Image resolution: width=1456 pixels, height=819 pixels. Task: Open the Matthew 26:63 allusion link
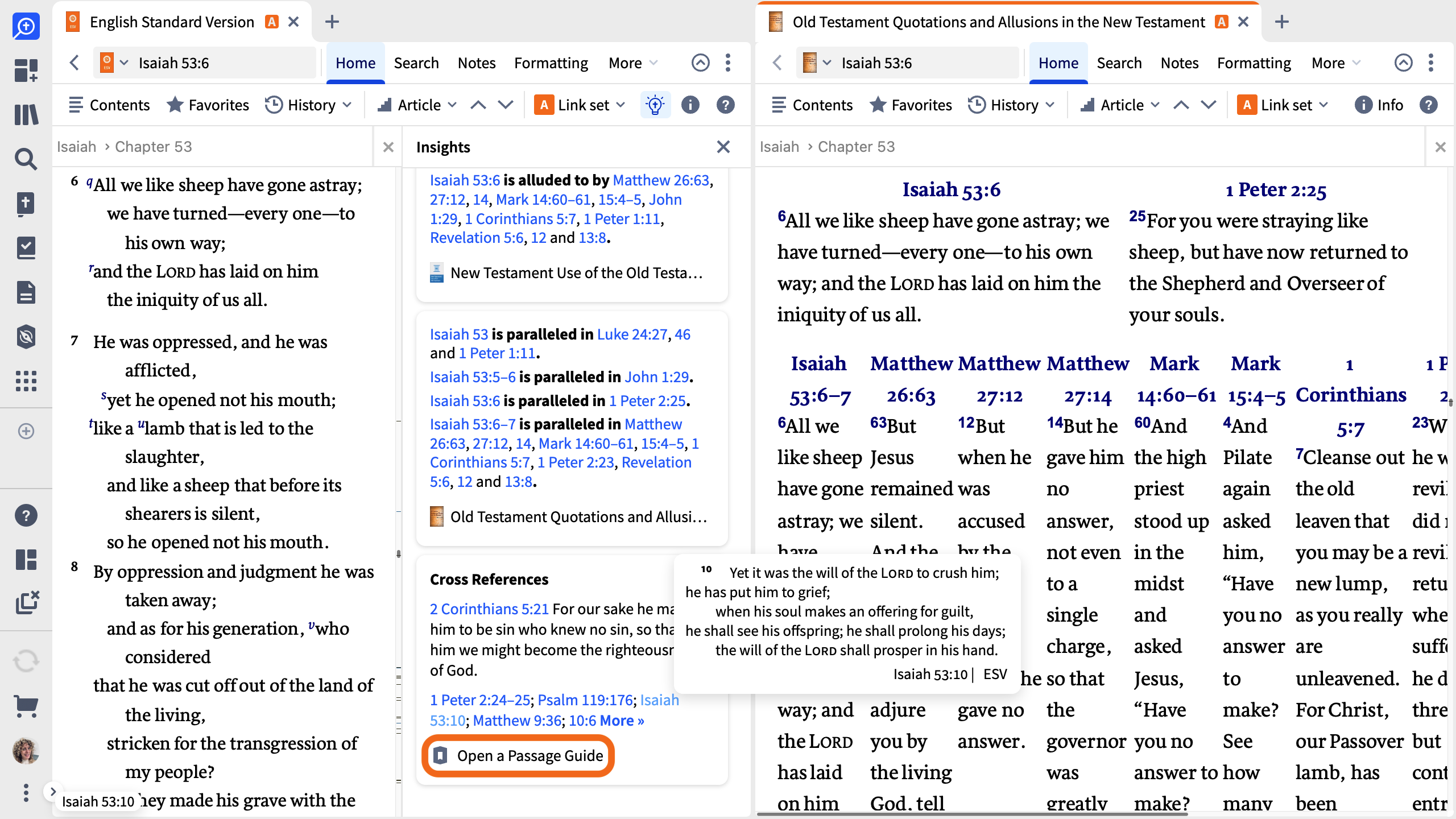pyautogui.click(x=661, y=180)
